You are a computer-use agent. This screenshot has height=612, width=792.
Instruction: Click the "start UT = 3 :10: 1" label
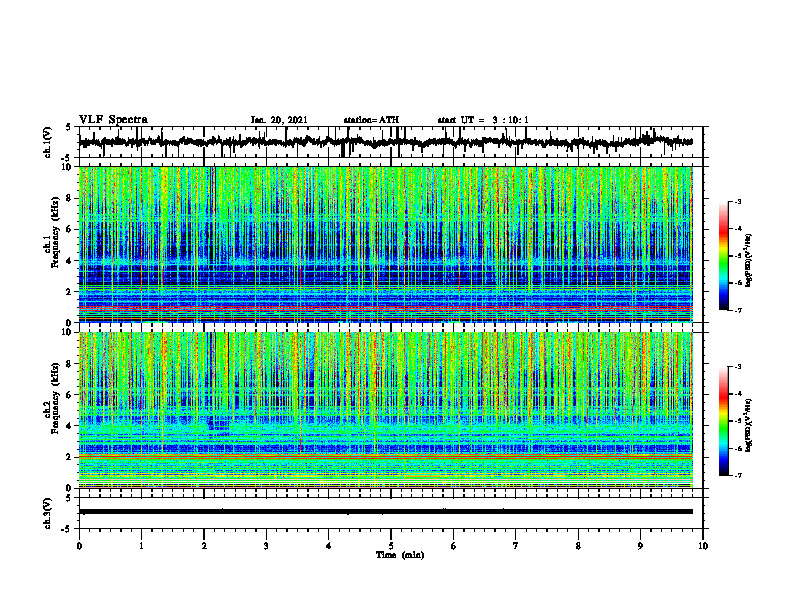[483, 120]
